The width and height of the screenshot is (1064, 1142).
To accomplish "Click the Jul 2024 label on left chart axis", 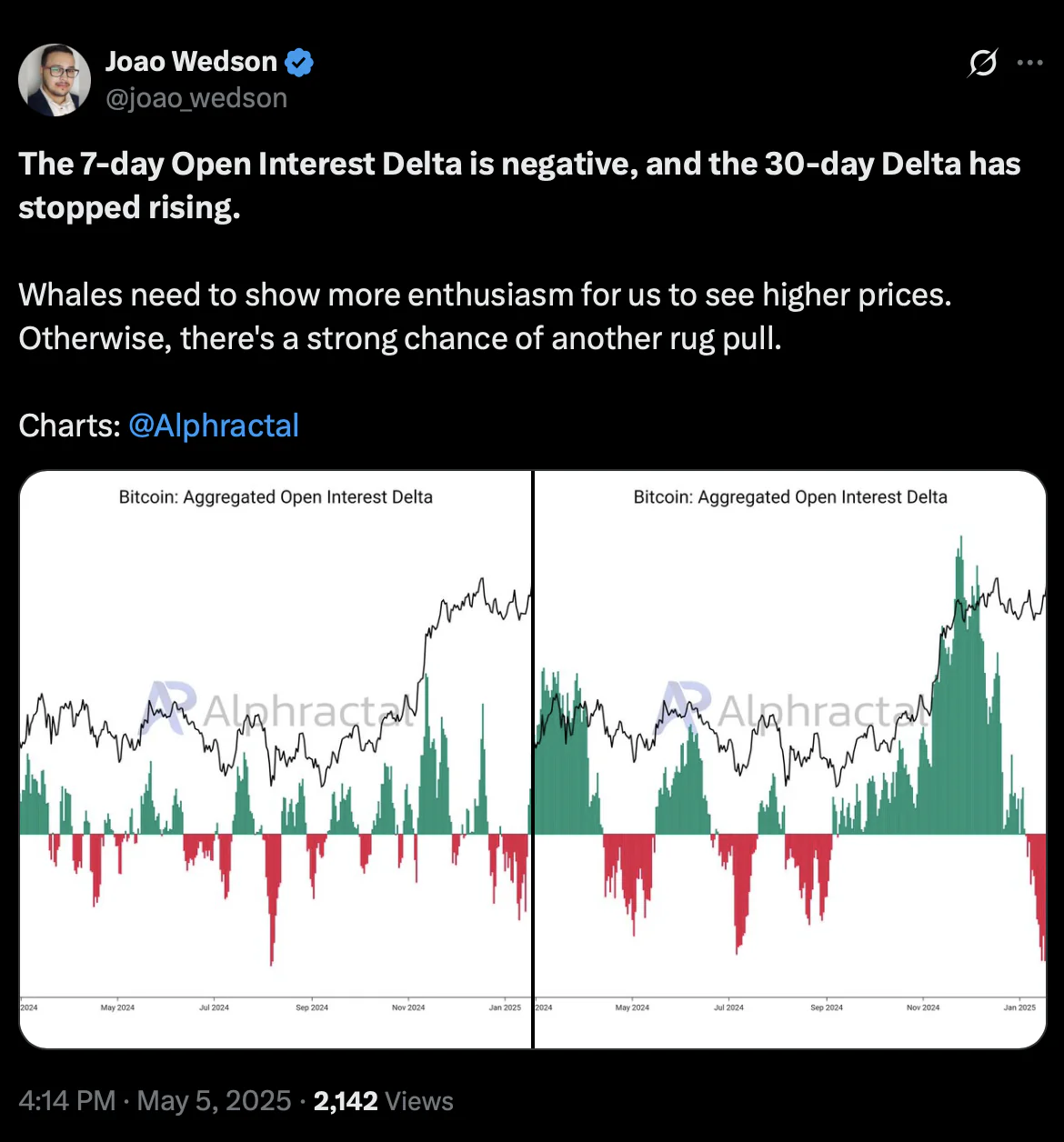I will pos(215,1007).
